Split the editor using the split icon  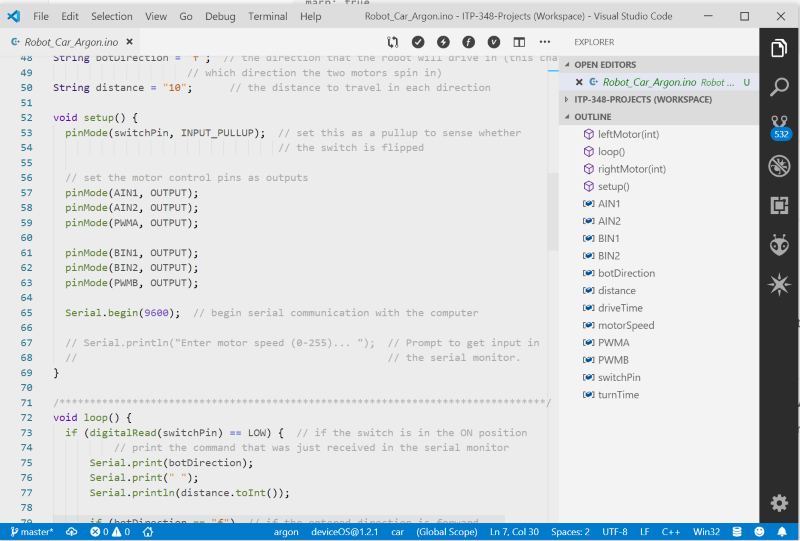tap(519, 42)
